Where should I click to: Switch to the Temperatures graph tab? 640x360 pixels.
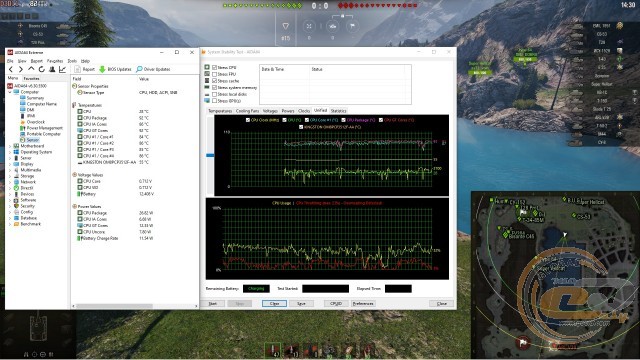[x=220, y=111]
